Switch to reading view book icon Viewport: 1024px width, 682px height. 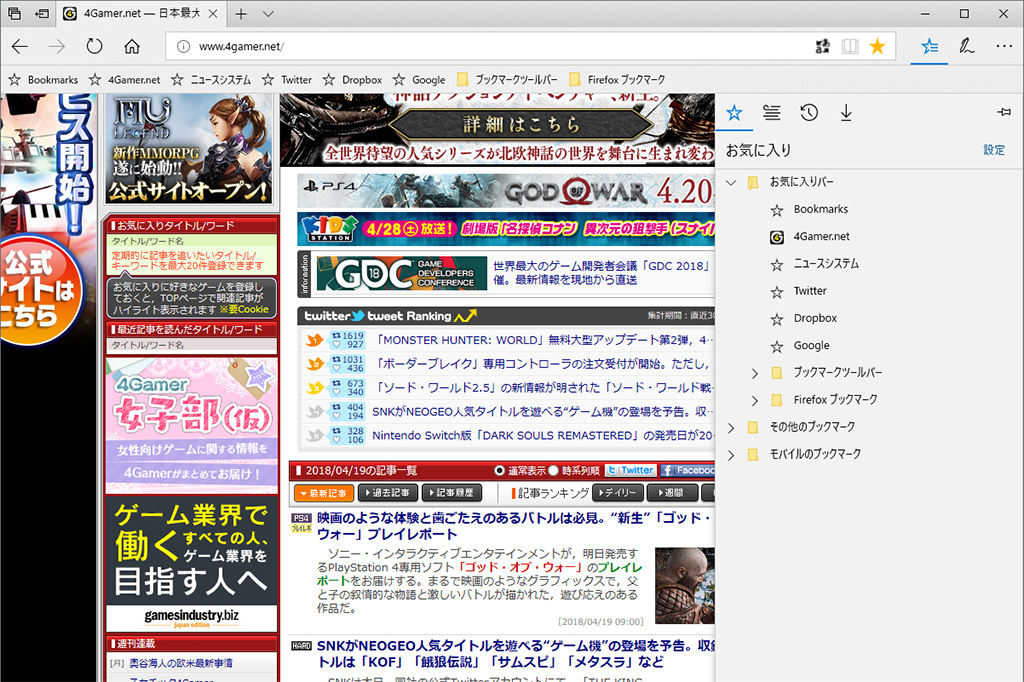coord(850,46)
